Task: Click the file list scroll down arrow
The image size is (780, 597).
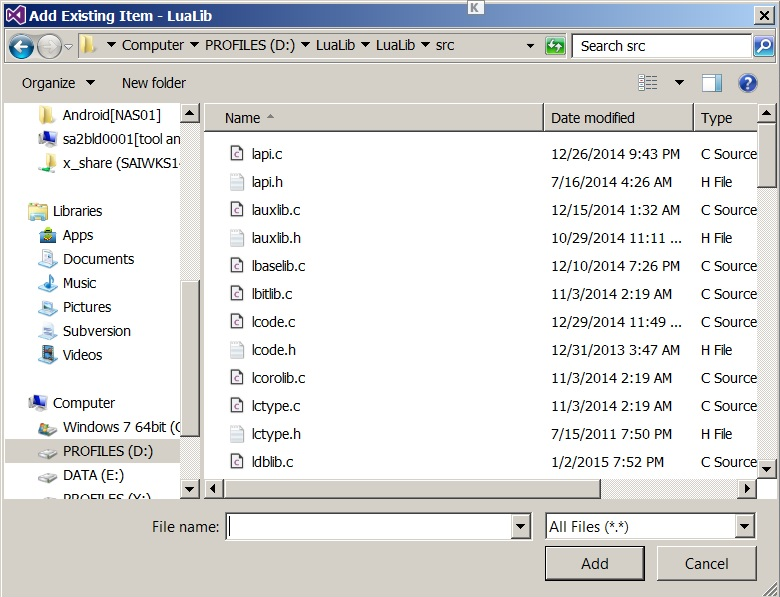Action: [767, 469]
